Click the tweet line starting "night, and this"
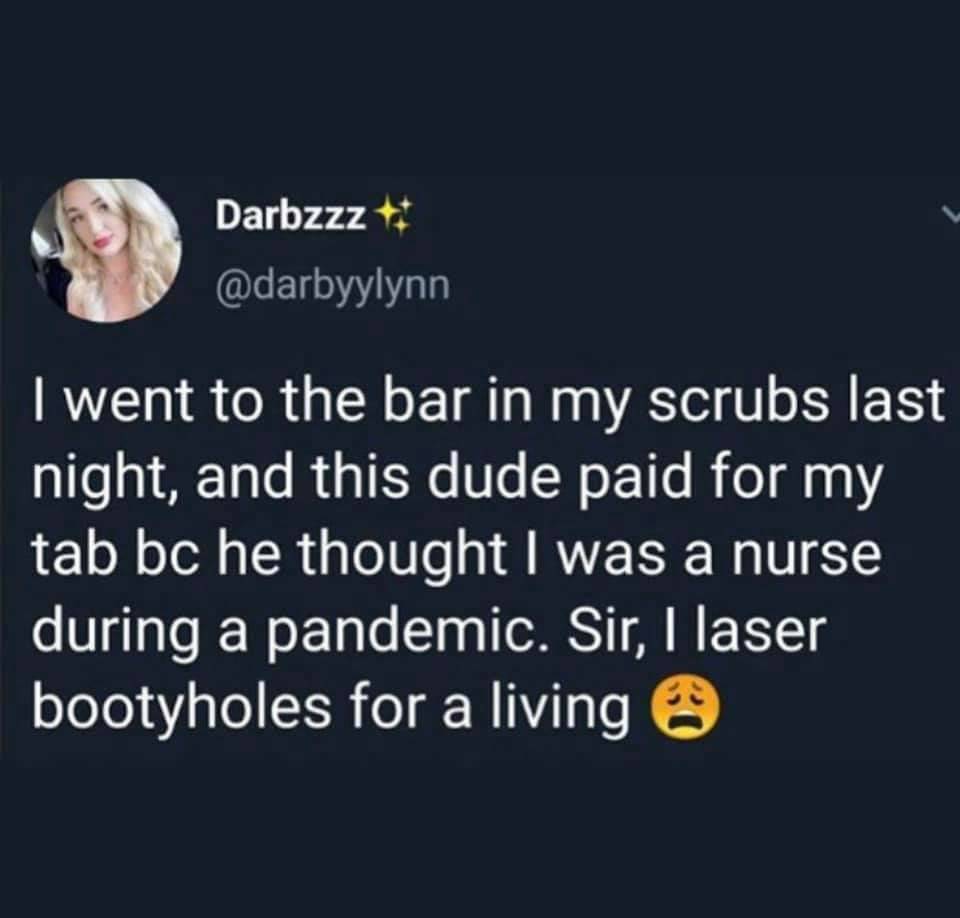960x918 pixels. pyautogui.click(x=459, y=480)
